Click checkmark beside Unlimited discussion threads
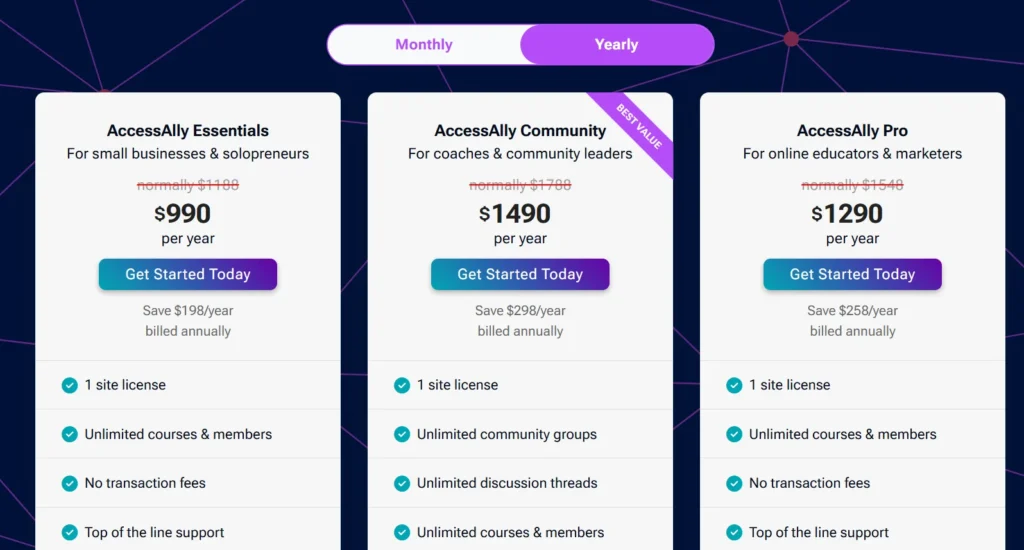 coord(402,483)
